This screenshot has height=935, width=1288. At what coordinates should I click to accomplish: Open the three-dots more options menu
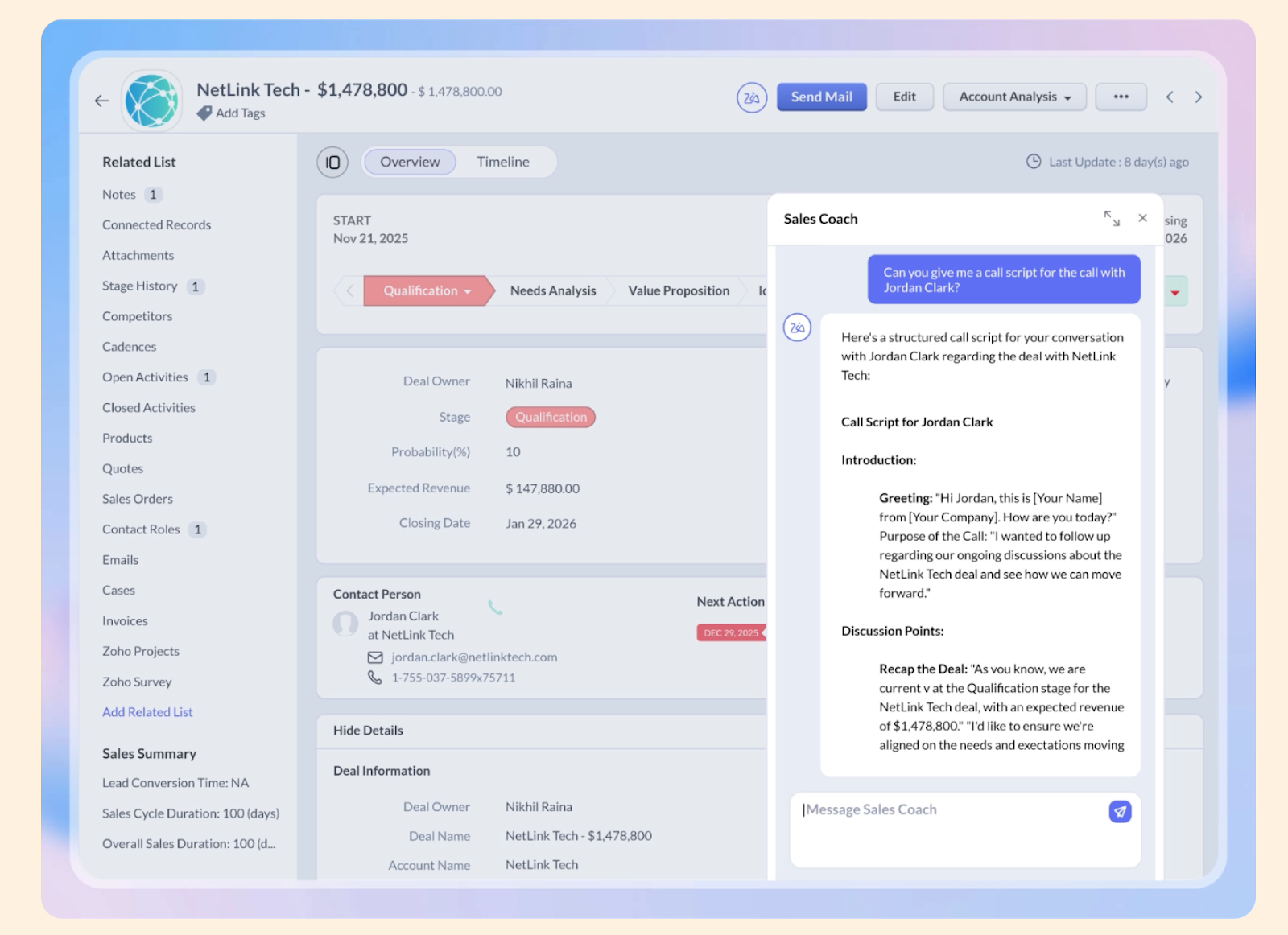click(1121, 97)
